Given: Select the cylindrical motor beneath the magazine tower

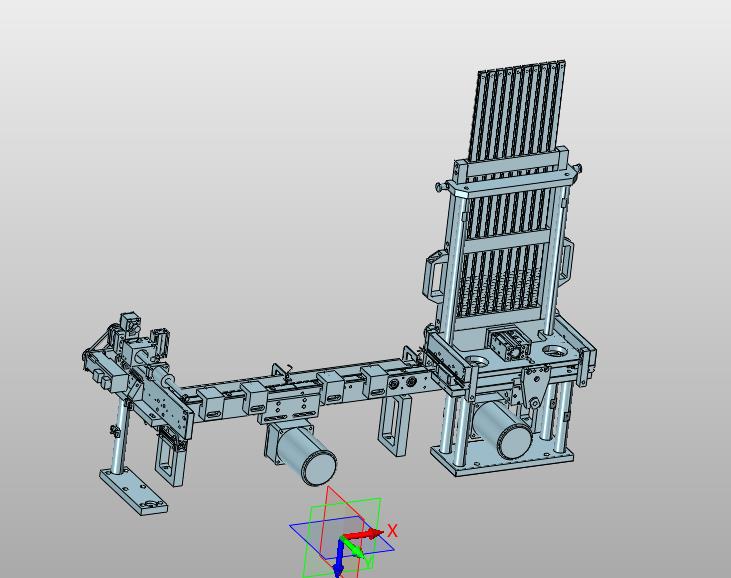Looking at the screenshot, I should (503, 432).
